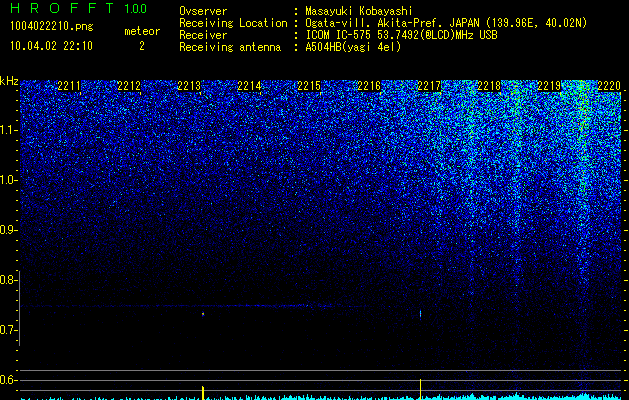Click the tall yellow detection spike below 2217
629x400 pixels.
click(420, 389)
